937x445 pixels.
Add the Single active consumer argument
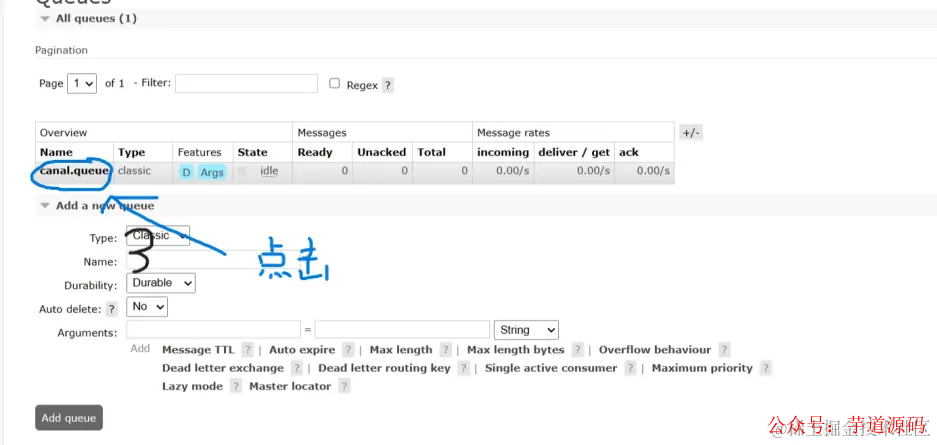(551, 368)
